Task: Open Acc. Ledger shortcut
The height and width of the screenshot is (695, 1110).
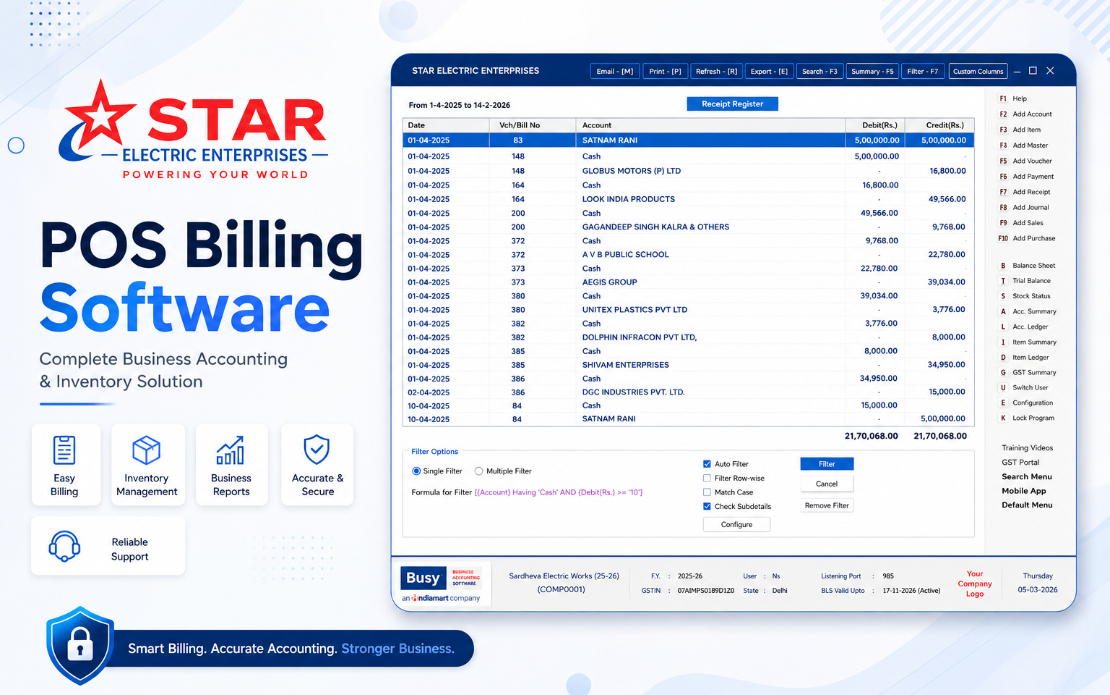Action: tap(1024, 327)
